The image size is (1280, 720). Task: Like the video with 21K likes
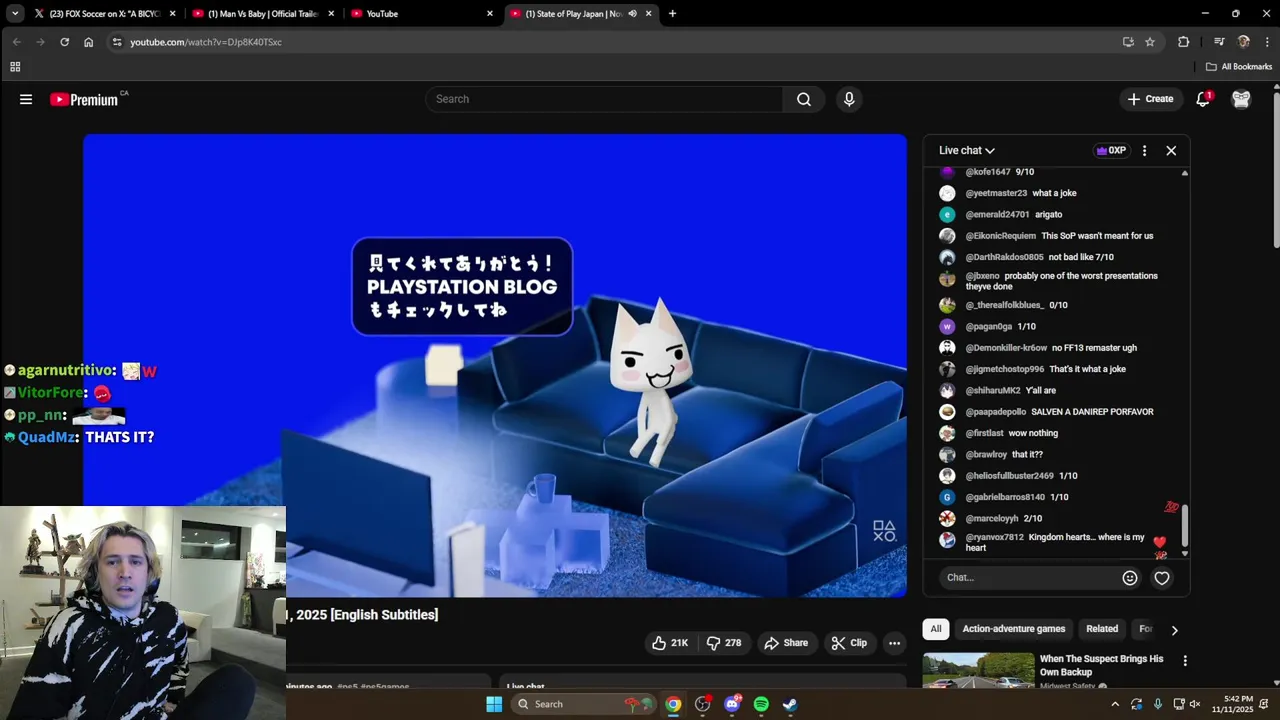[670, 643]
